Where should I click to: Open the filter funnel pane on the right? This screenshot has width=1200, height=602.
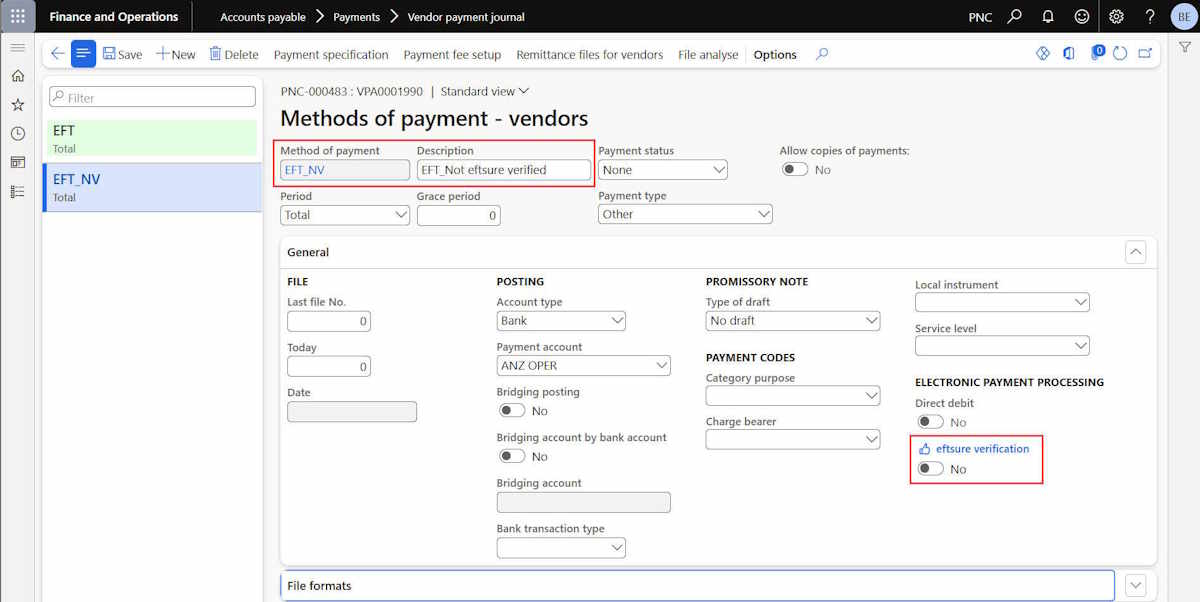point(1184,48)
